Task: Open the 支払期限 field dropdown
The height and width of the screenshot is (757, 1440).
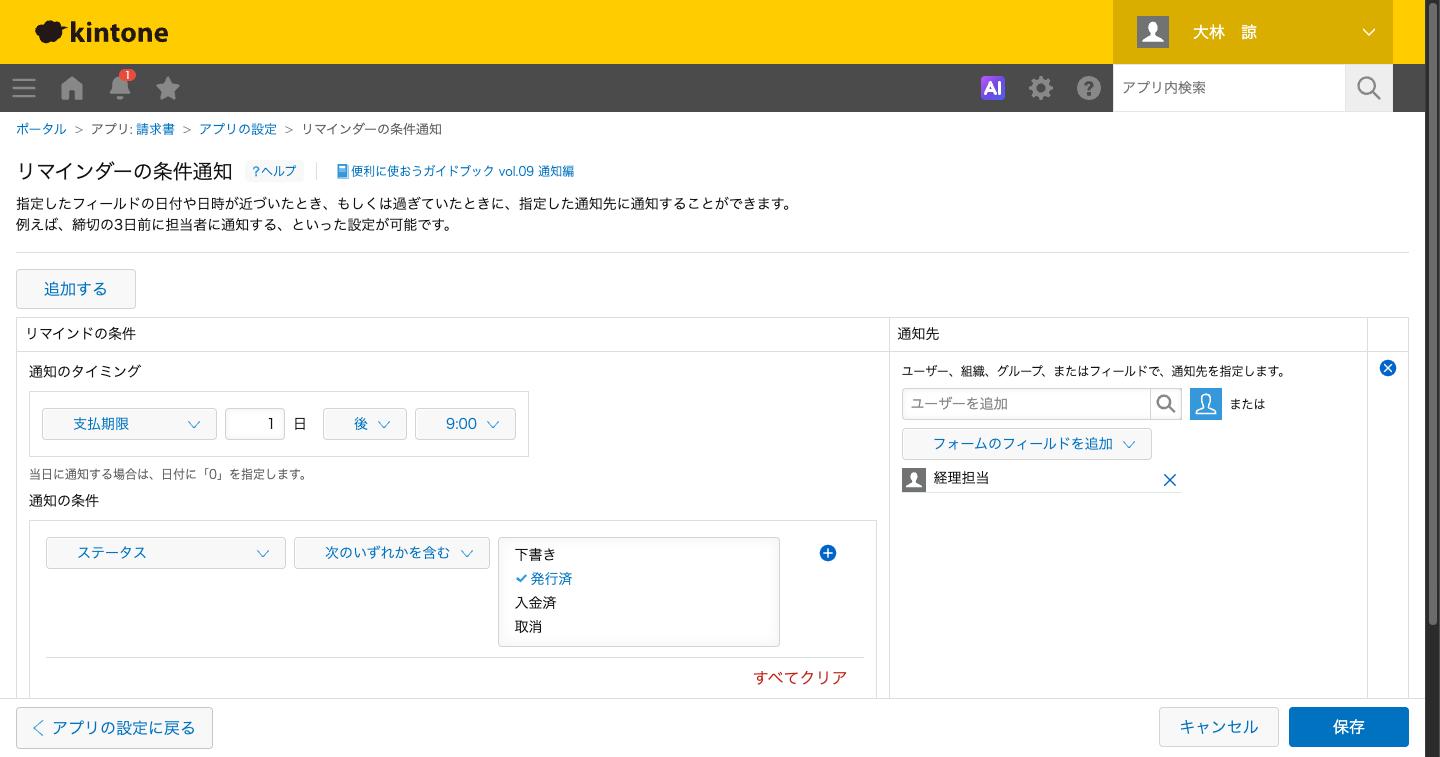Action: 129,424
